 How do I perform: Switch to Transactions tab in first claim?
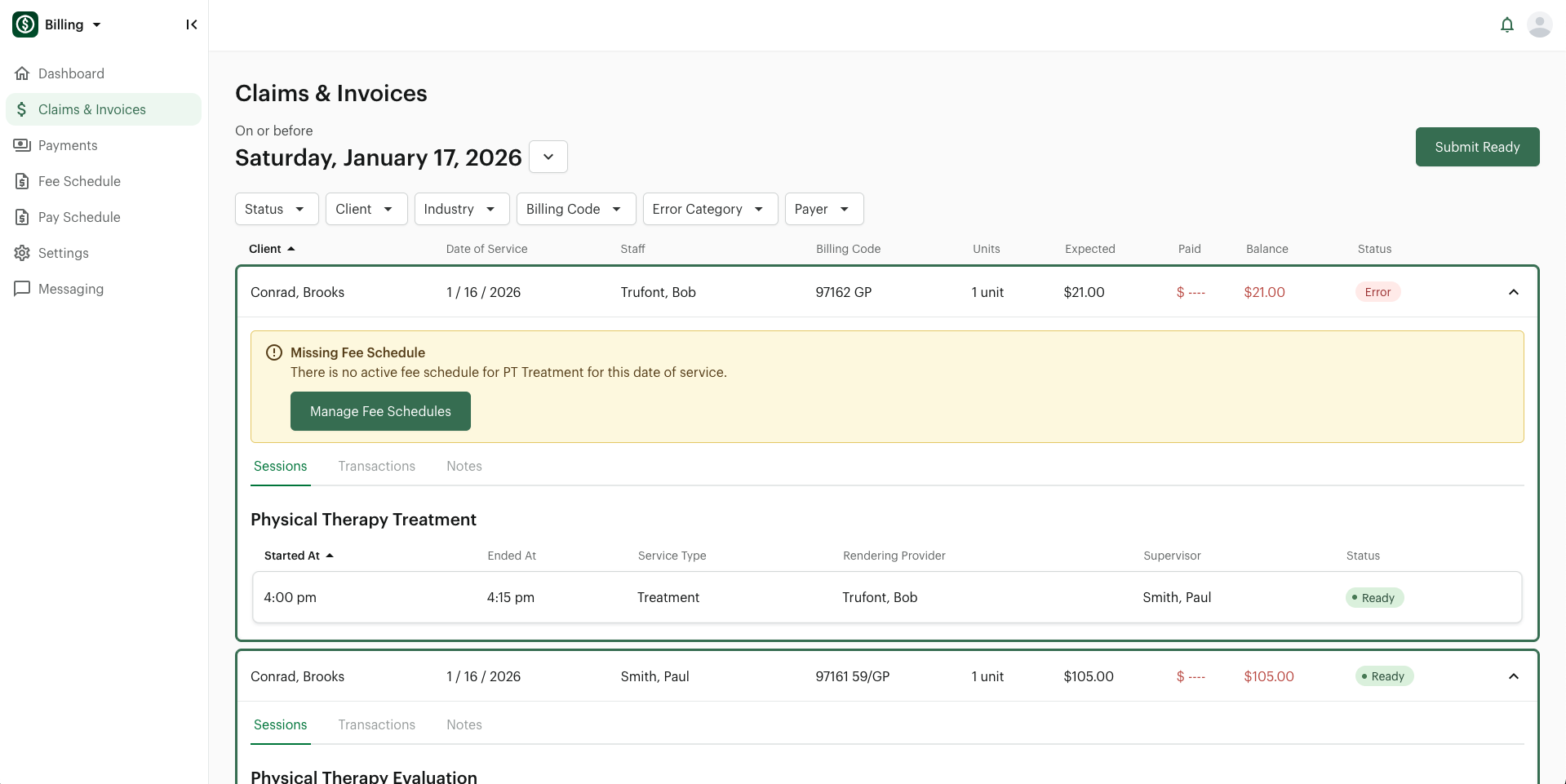(x=376, y=466)
